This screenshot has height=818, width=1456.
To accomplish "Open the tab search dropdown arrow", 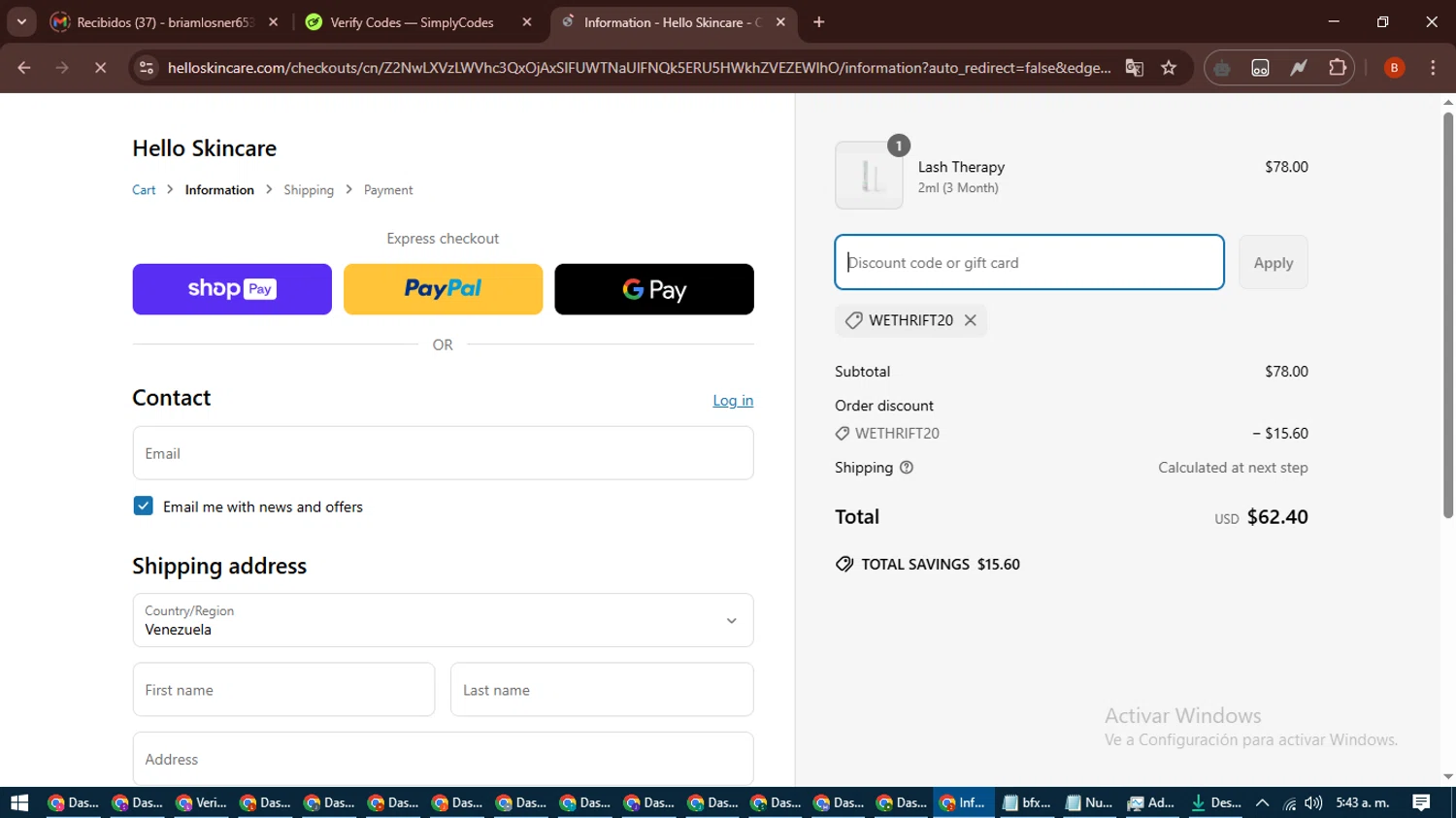I will pyautogui.click(x=21, y=22).
